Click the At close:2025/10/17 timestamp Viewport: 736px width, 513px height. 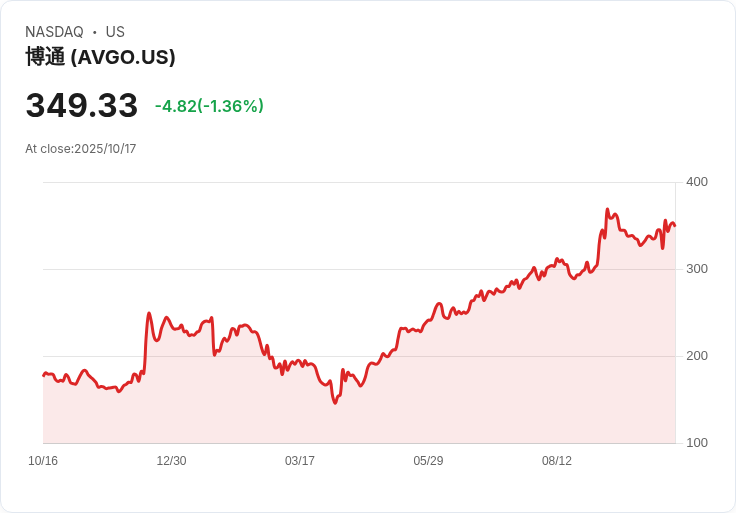click(x=81, y=149)
